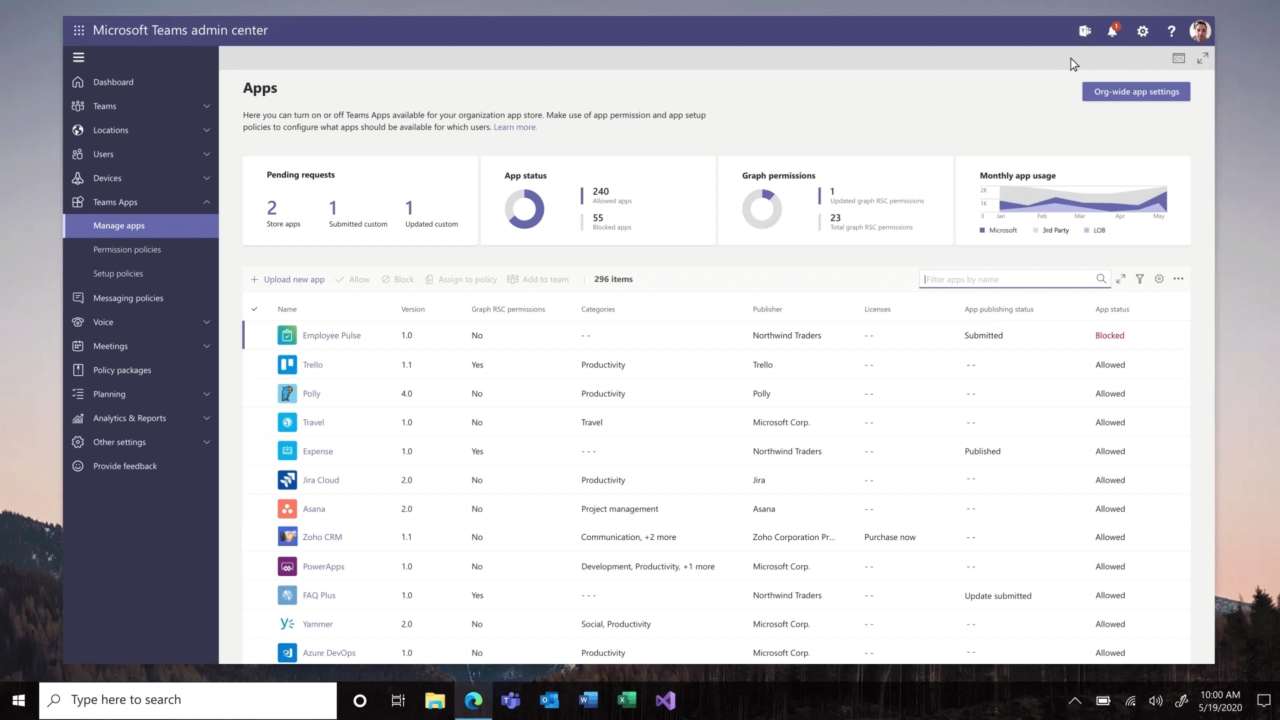This screenshot has height=720, width=1280.
Task: Go to Setup policies
Action: point(118,274)
